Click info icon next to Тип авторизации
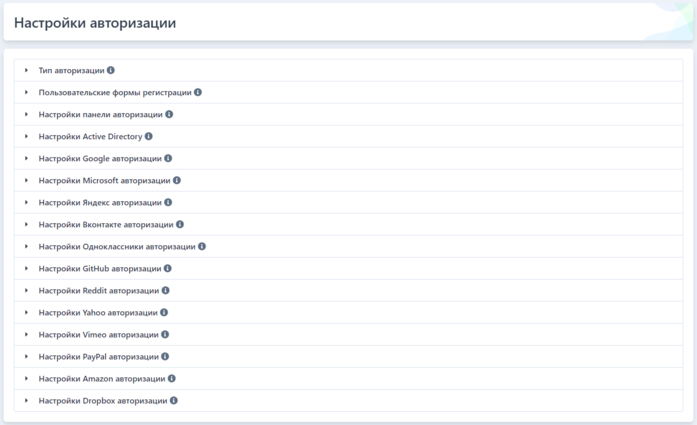The width and height of the screenshot is (697, 425). pos(111,71)
